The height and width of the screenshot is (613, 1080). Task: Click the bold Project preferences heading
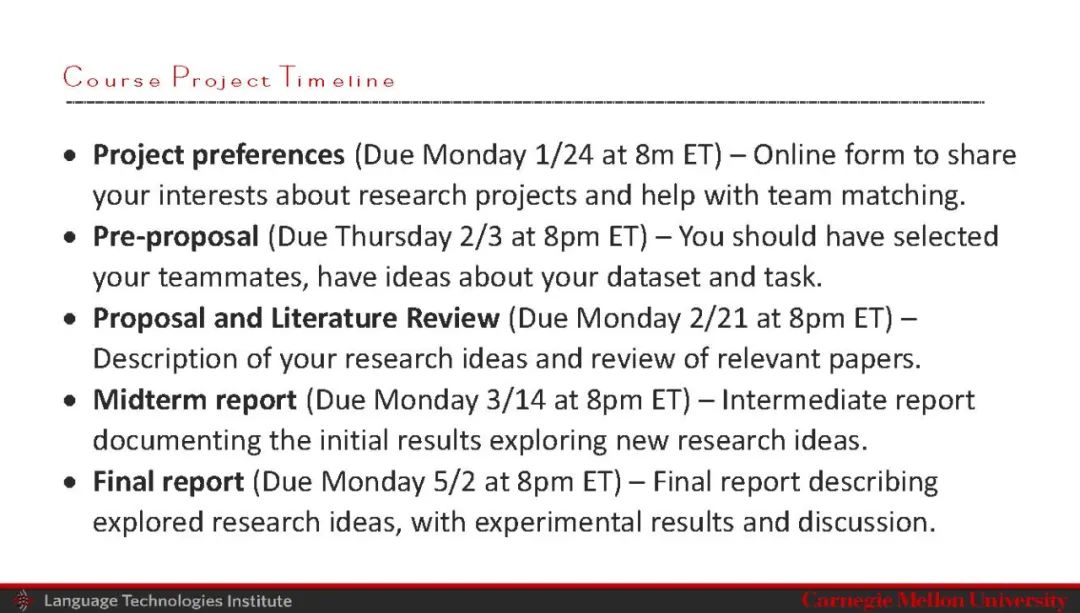coord(218,156)
